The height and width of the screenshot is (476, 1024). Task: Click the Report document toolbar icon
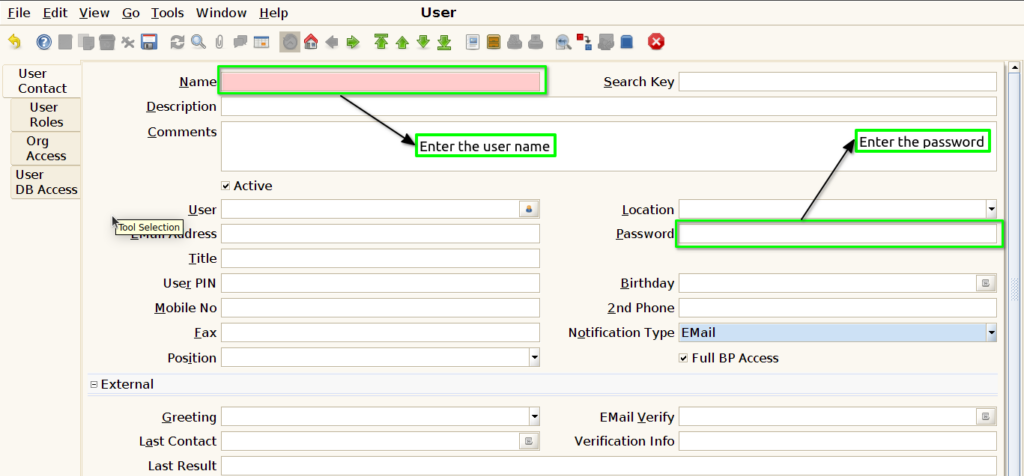point(473,42)
